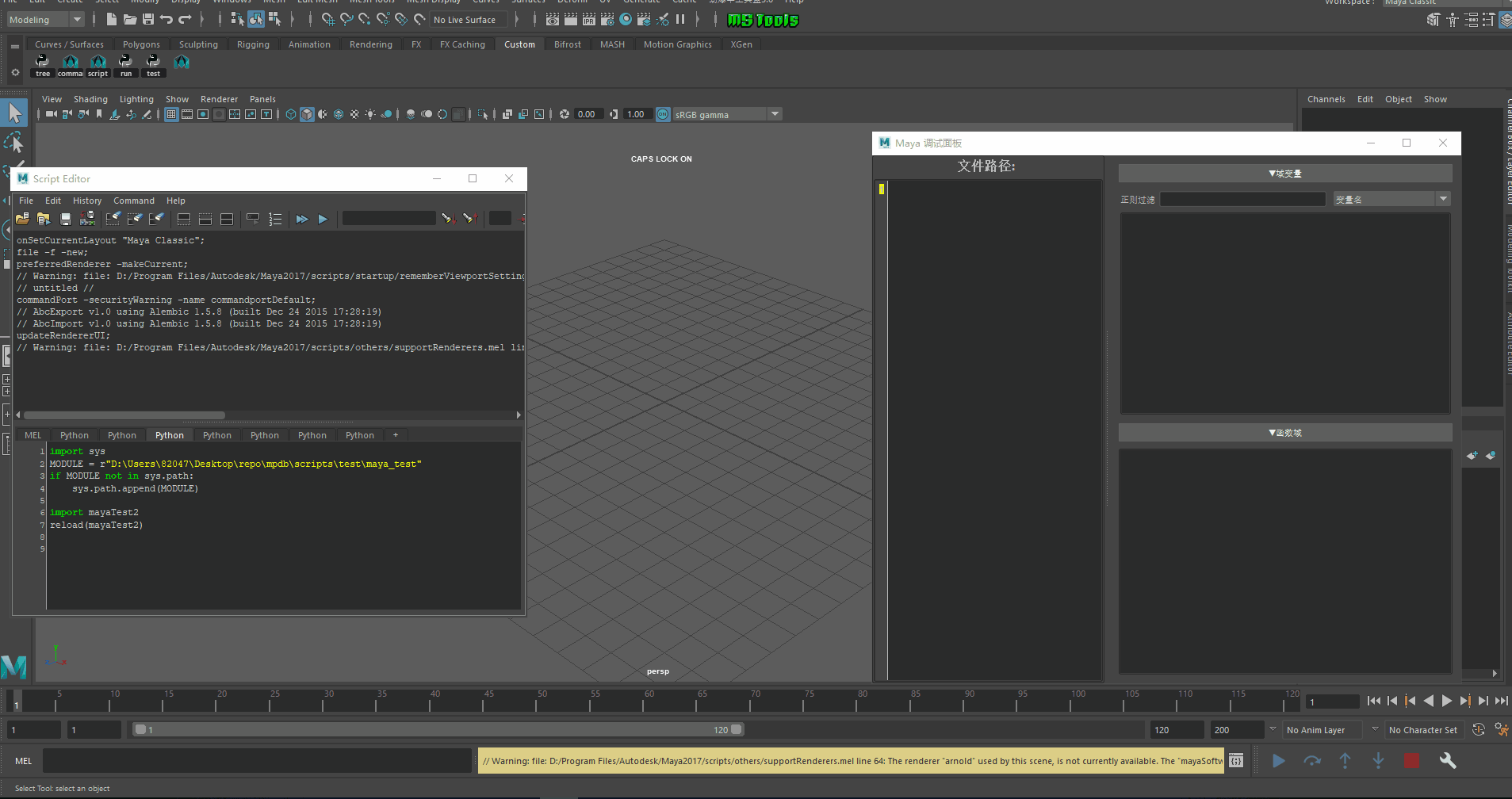Open the shelf tab switcher menu
Image resolution: width=1512 pixels, height=799 pixels.
(x=15, y=46)
